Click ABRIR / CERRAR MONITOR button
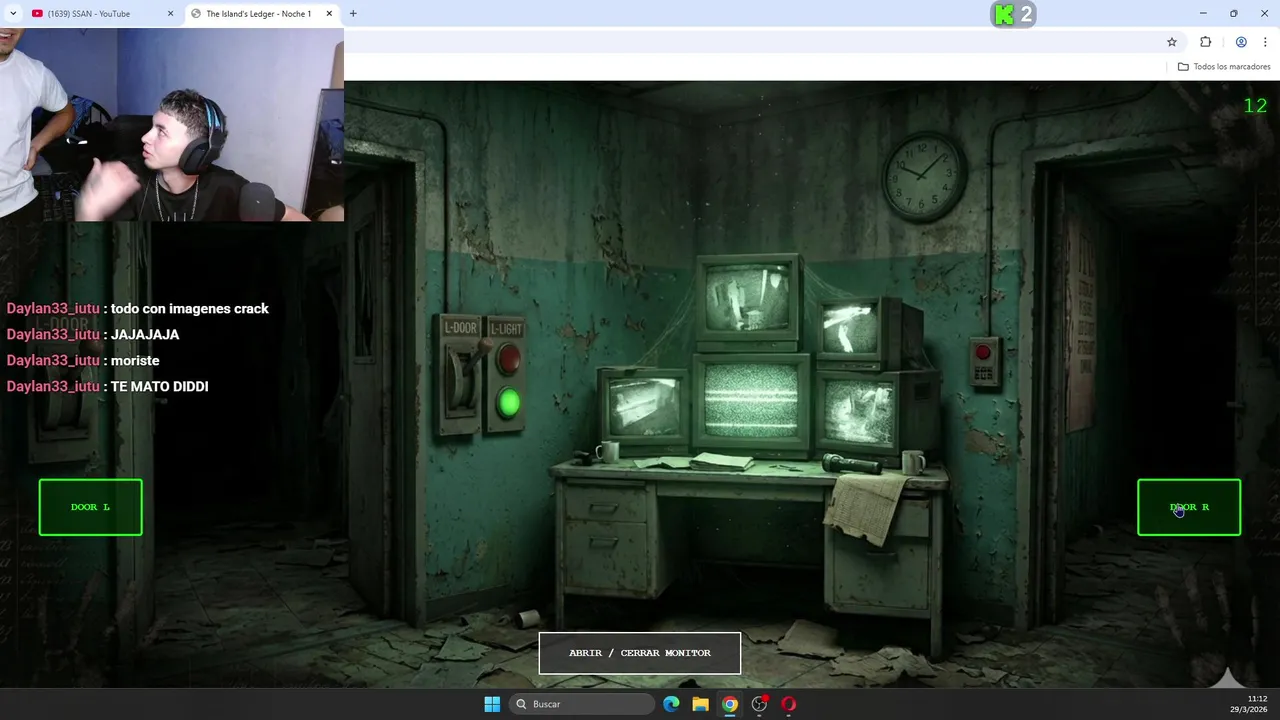 640,653
